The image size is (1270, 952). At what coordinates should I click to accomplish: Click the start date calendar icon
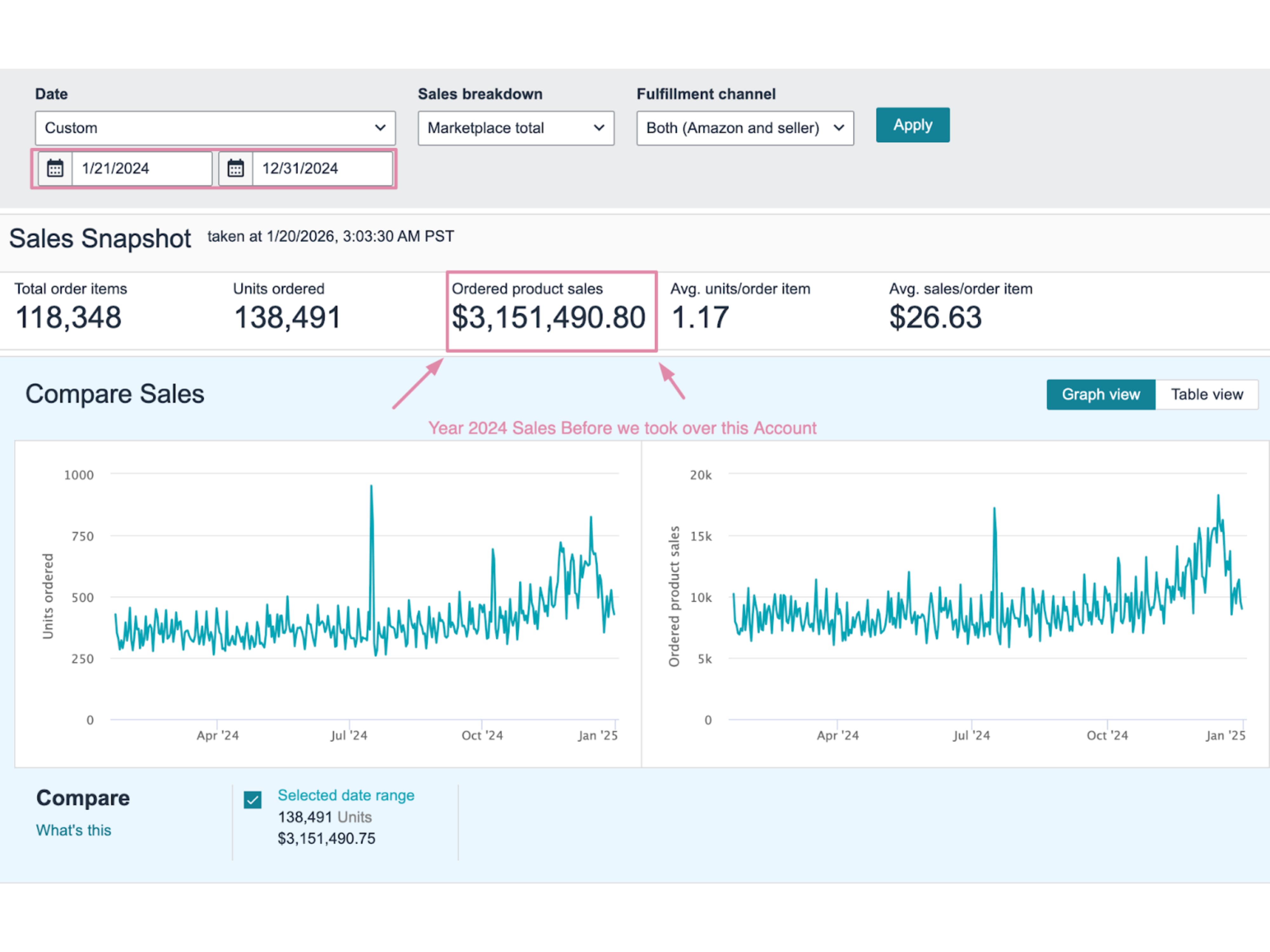[55, 169]
